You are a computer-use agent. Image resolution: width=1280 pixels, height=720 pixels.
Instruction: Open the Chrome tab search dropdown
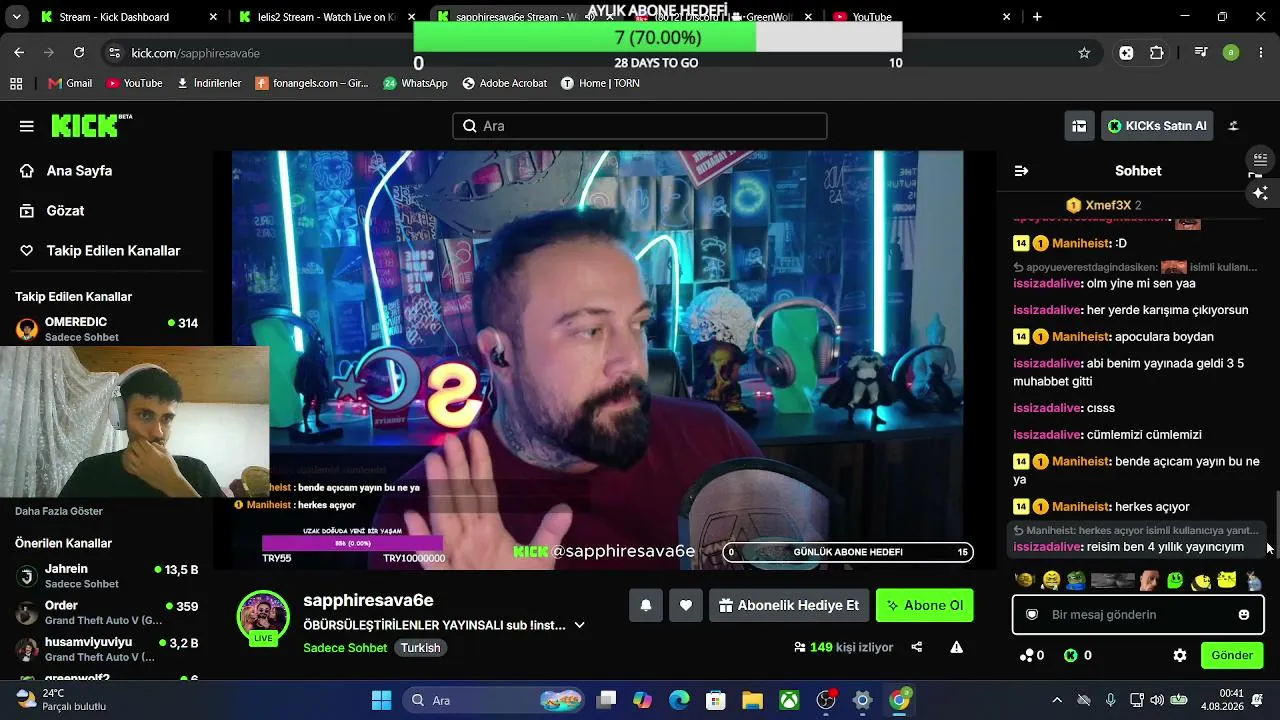(19, 17)
